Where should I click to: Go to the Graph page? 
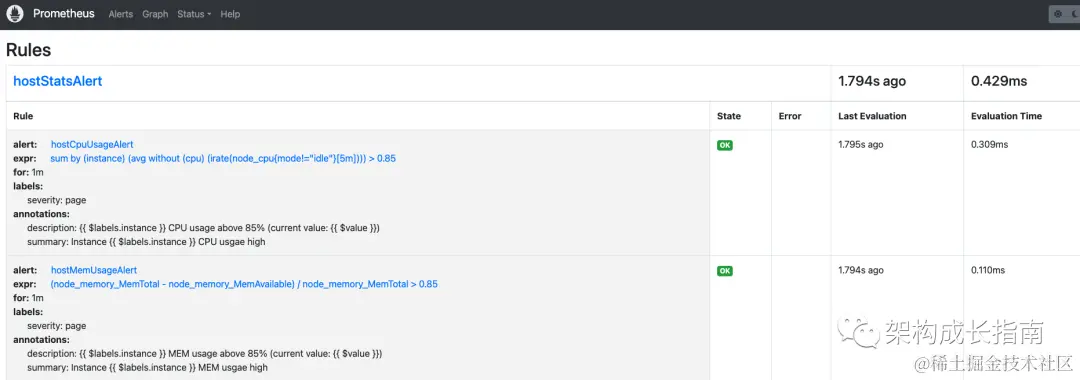pyautogui.click(x=155, y=14)
